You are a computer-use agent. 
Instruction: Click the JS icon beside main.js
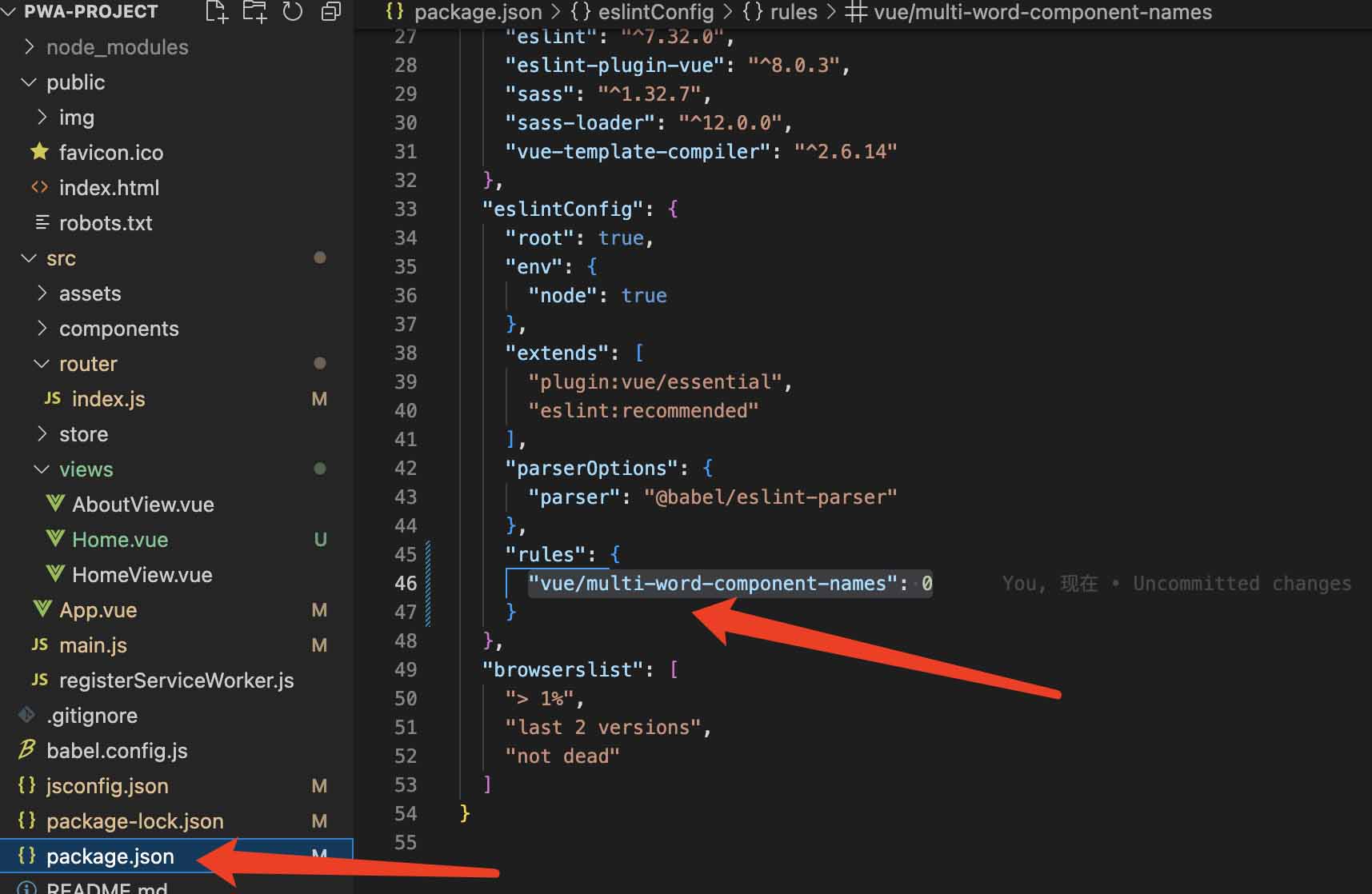click(39, 645)
